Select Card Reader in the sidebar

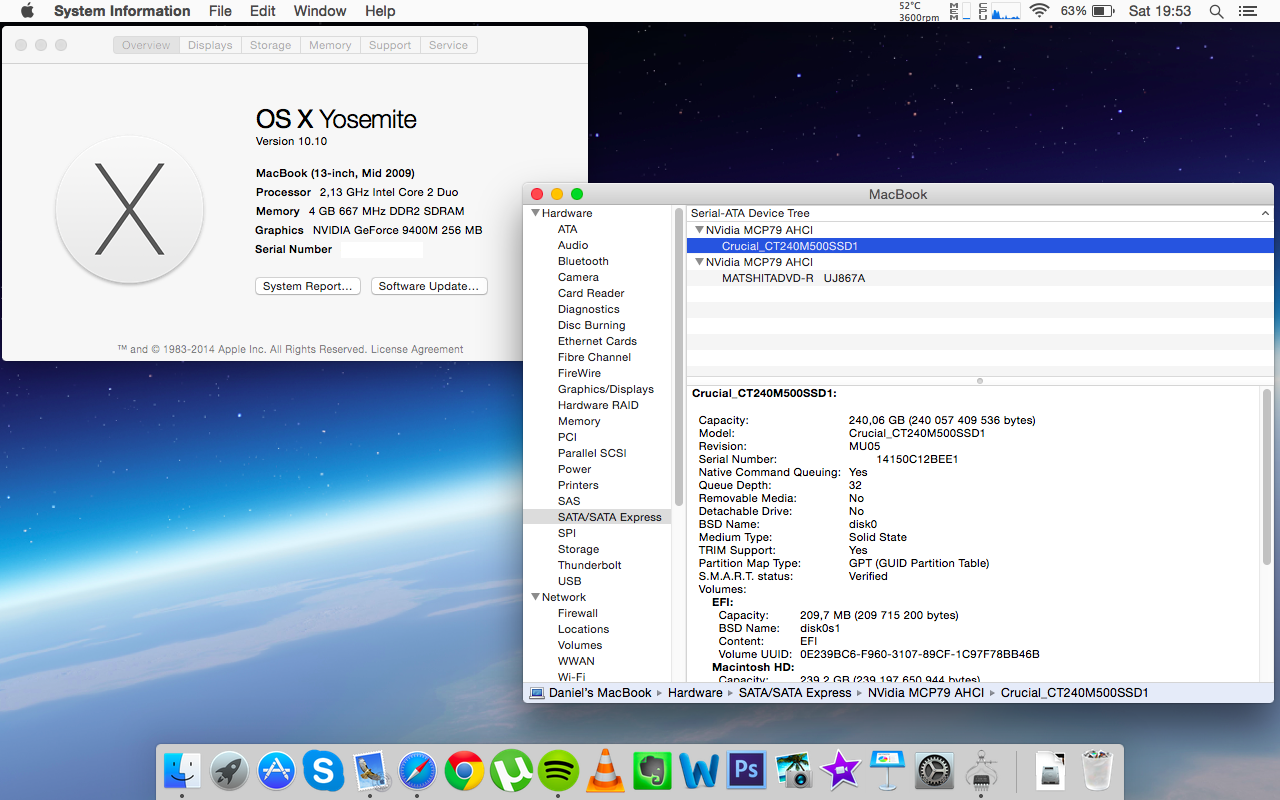[x=591, y=293]
